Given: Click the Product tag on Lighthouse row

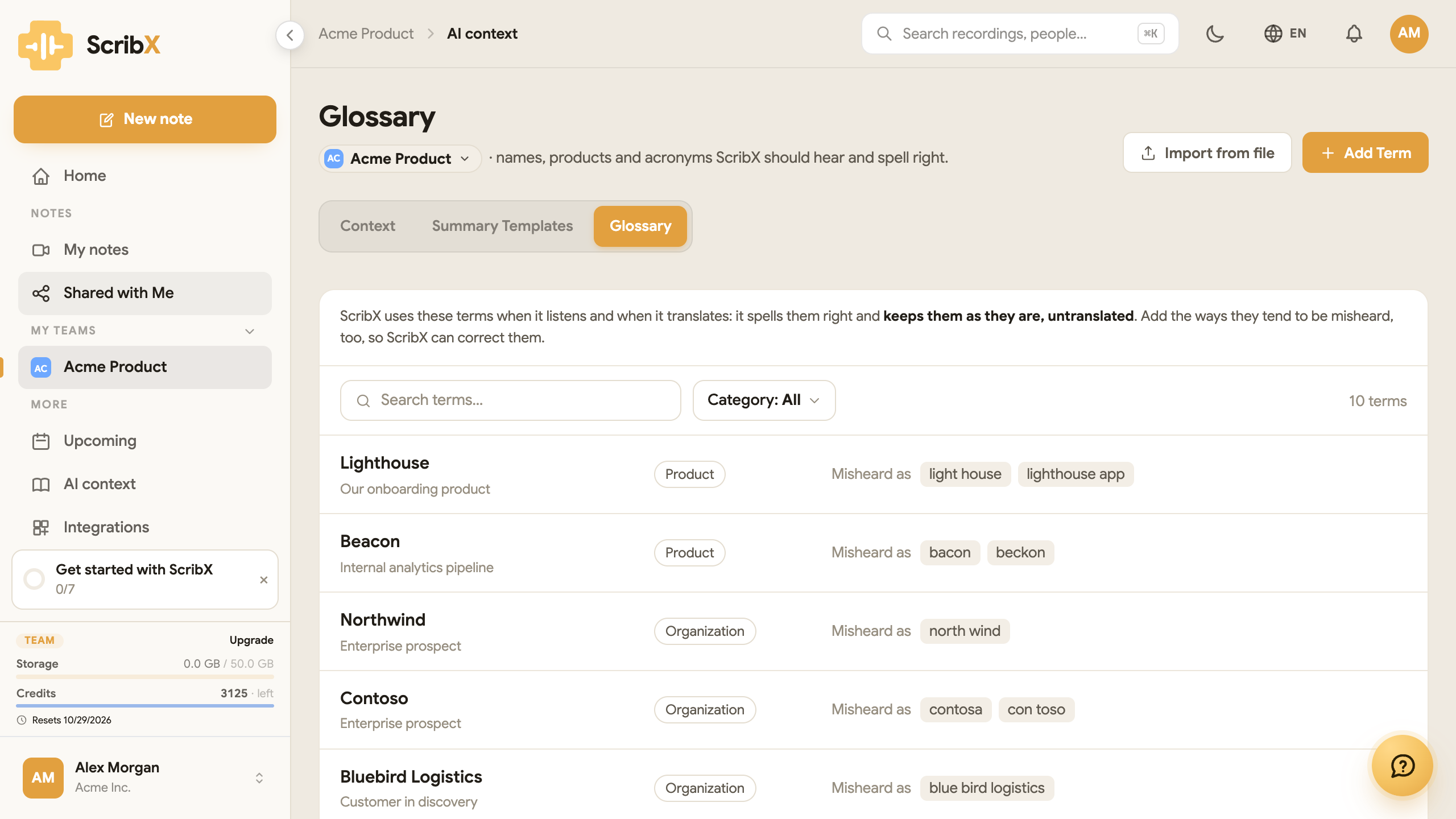Looking at the screenshot, I should pyautogui.click(x=689, y=474).
